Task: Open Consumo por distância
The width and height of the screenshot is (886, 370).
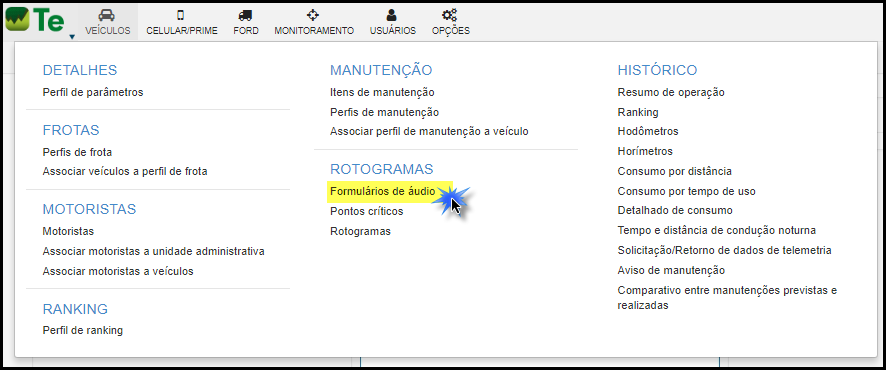Action: point(674,171)
